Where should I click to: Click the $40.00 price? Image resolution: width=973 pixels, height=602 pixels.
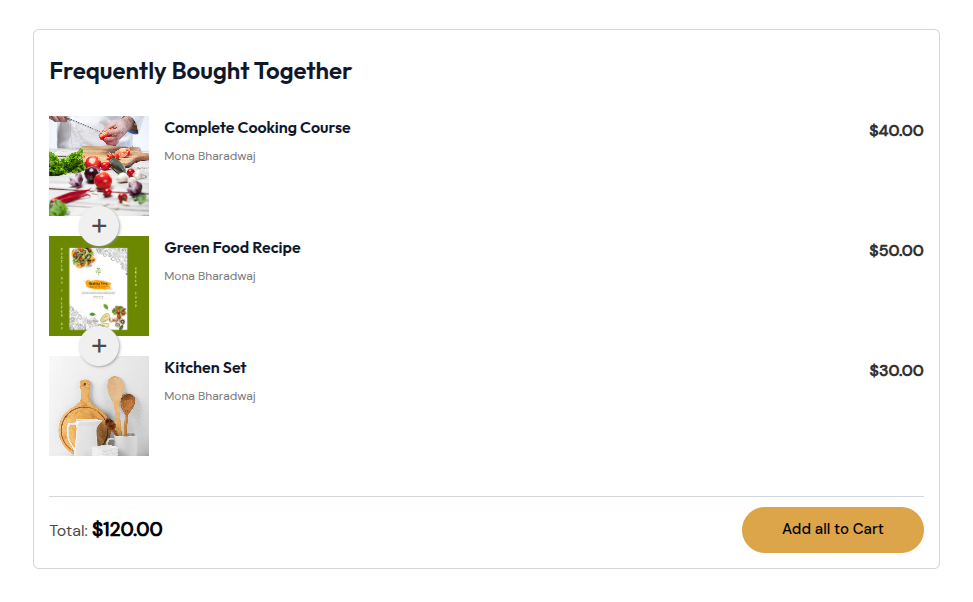pyautogui.click(x=896, y=130)
